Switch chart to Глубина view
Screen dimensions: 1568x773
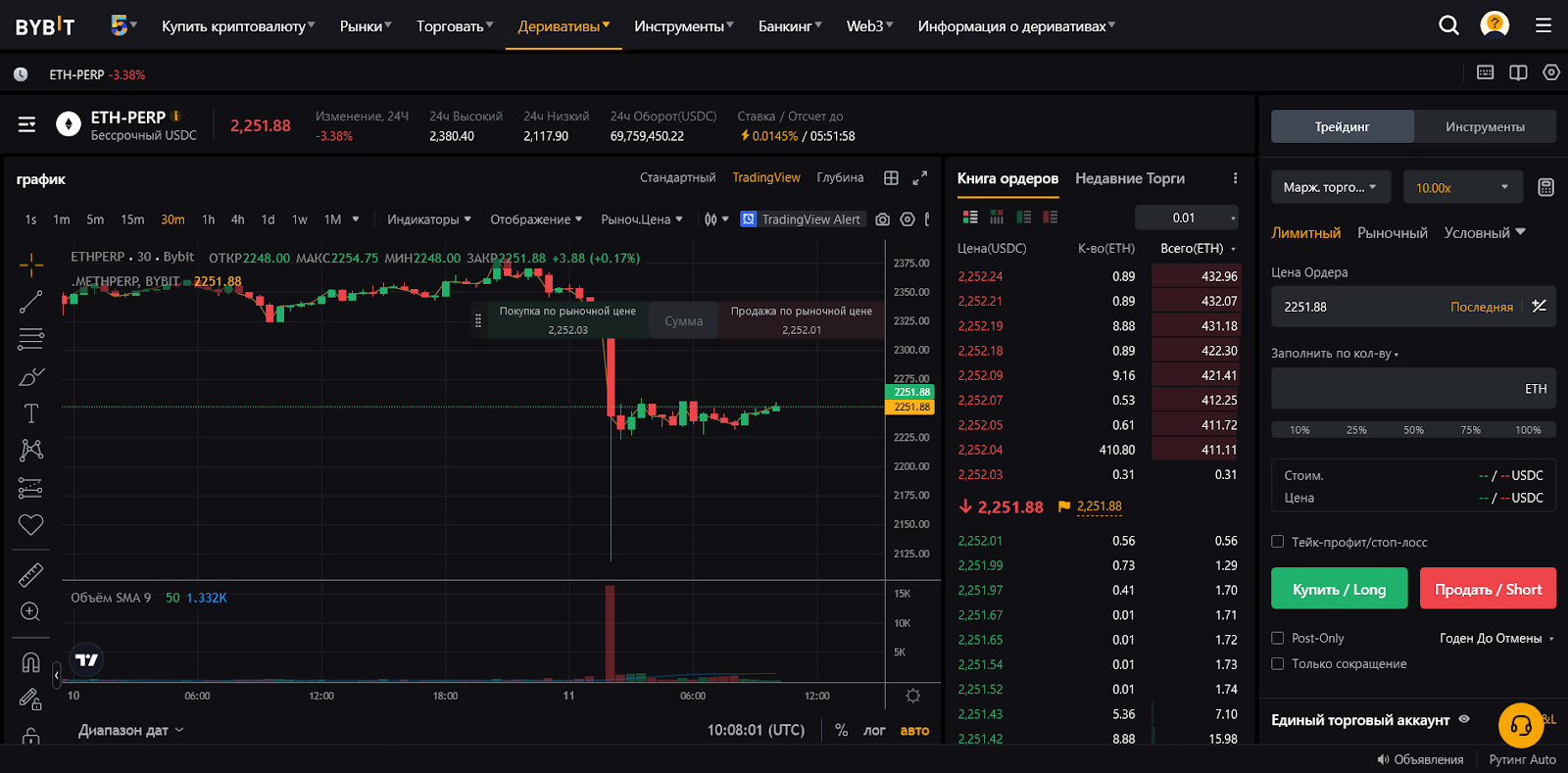coord(840,177)
